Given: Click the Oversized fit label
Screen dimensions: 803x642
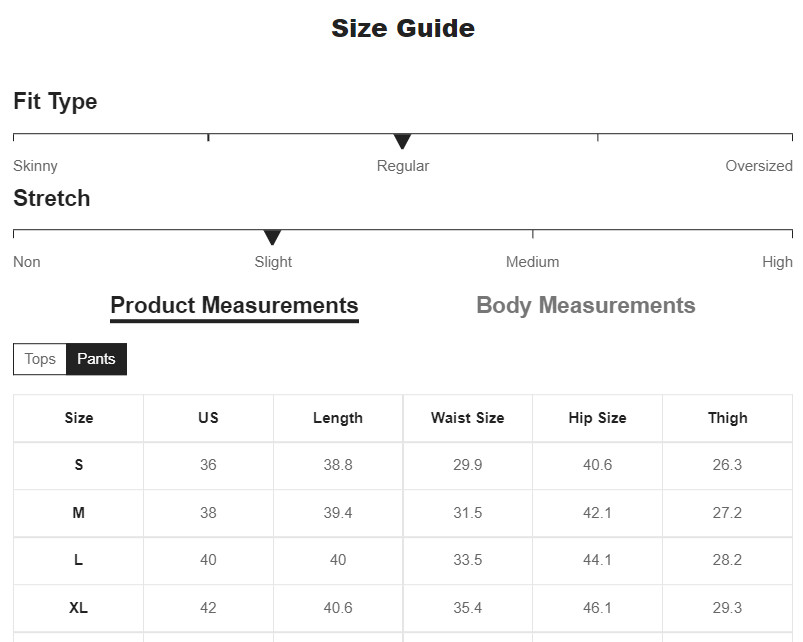Looking at the screenshot, I should click(x=758, y=166).
